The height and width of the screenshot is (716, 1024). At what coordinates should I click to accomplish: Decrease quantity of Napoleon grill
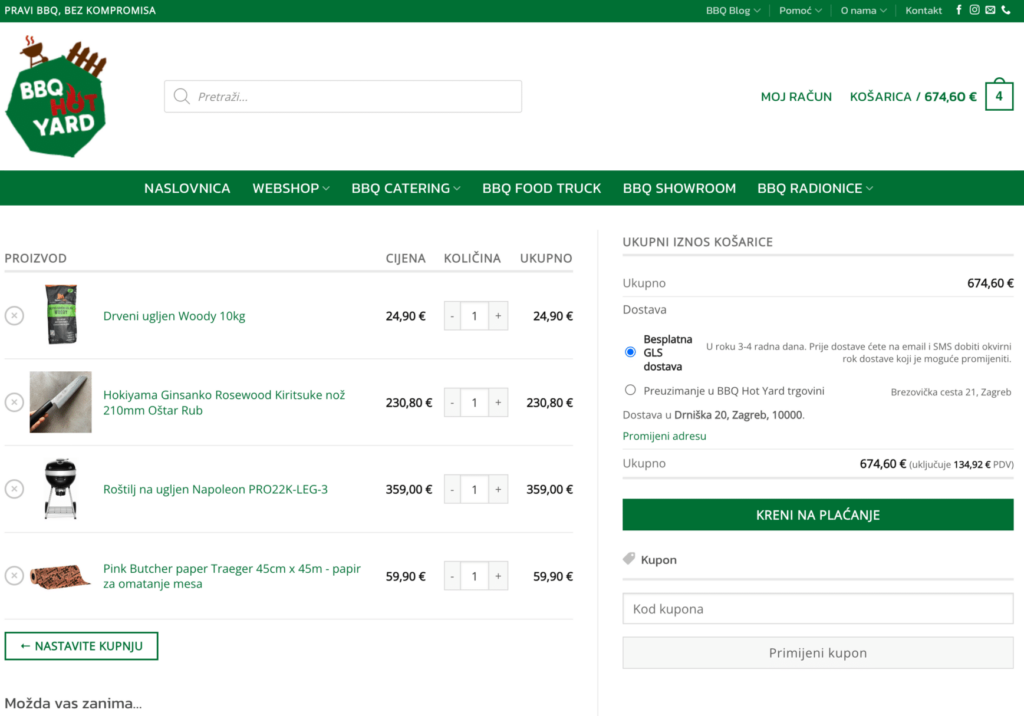click(452, 490)
